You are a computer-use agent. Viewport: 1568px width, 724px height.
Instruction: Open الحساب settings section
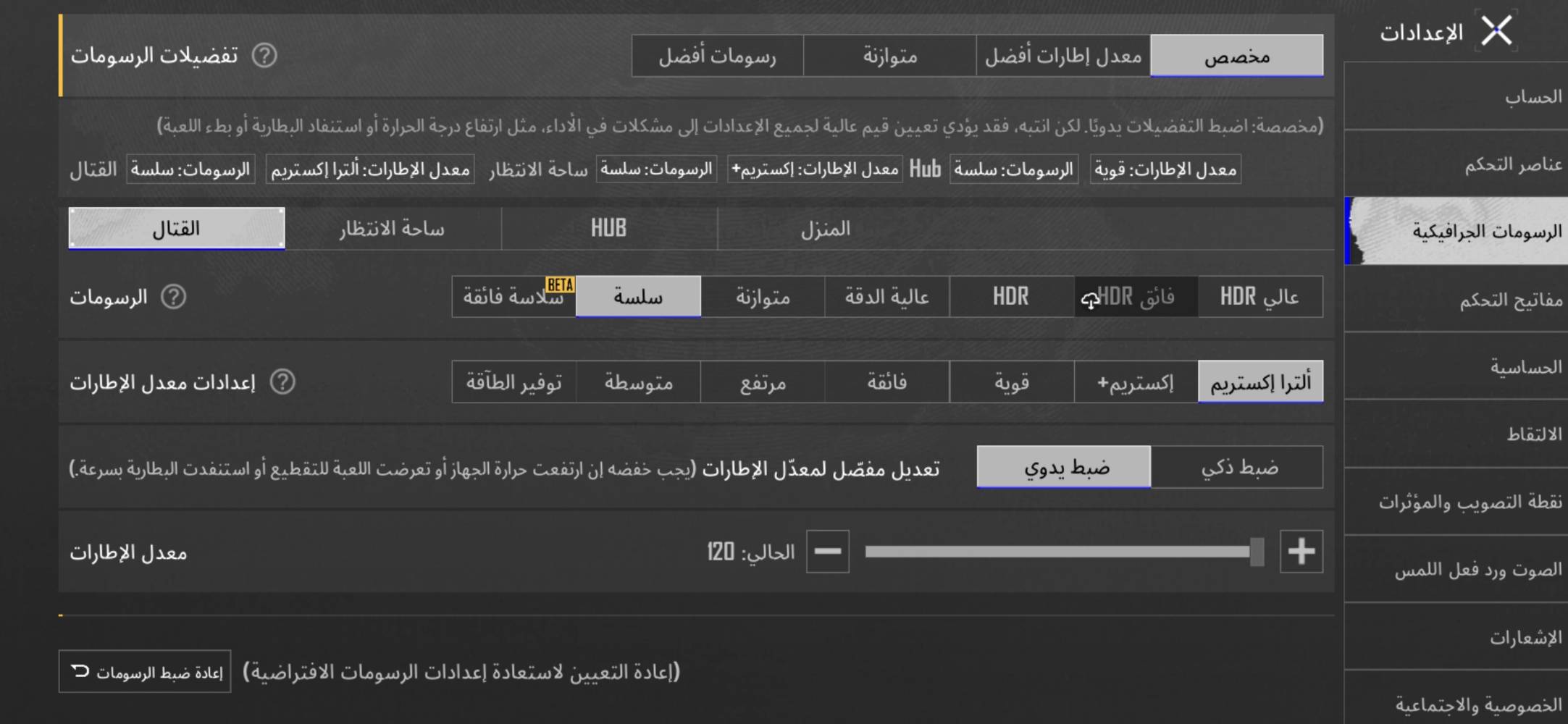coord(1456,96)
